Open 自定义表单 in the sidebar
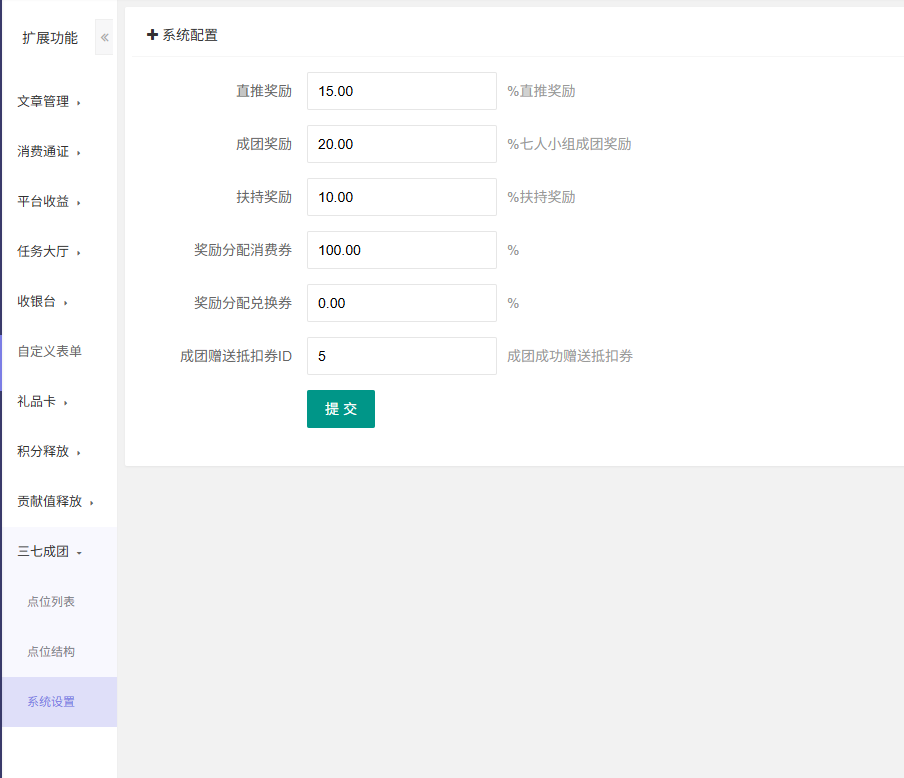 [49, 351]
